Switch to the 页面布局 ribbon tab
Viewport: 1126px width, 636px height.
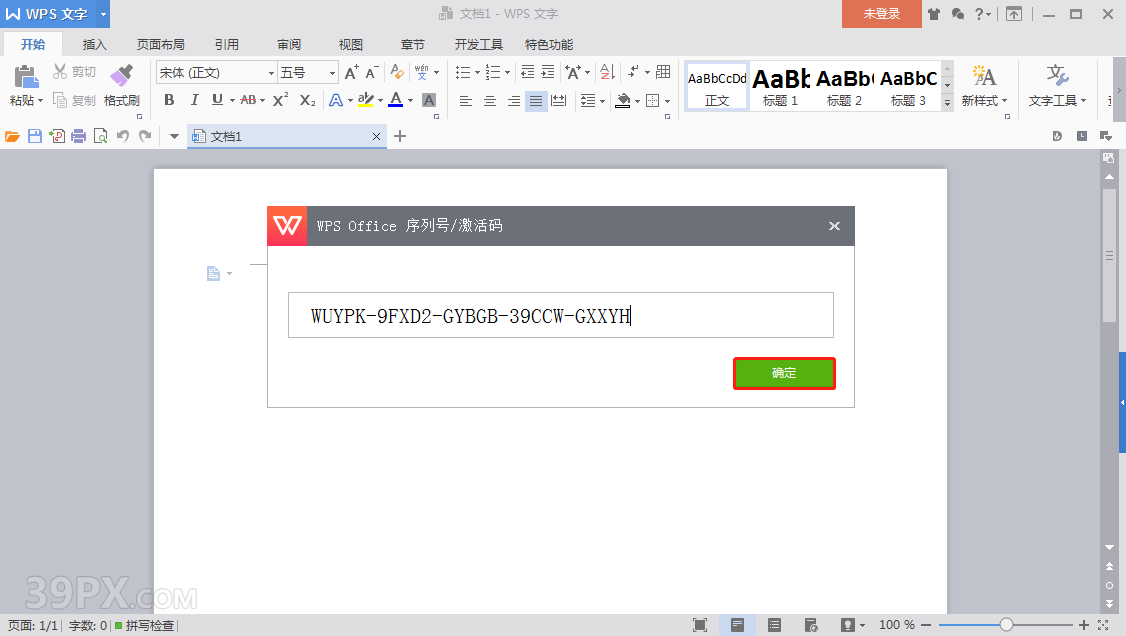coord(160,45)
